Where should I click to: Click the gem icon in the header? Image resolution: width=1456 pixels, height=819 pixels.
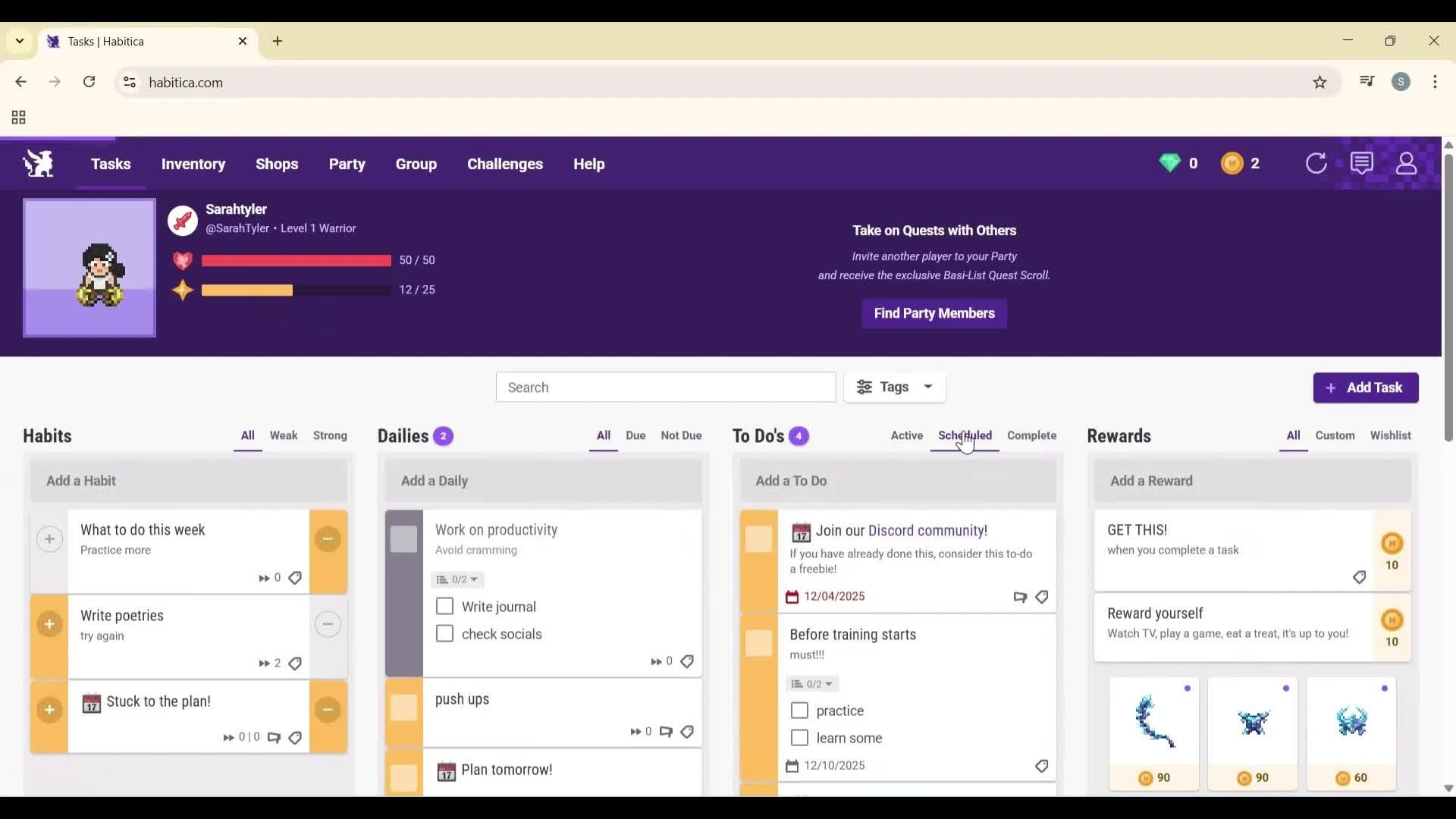(x=1172, y=163)
